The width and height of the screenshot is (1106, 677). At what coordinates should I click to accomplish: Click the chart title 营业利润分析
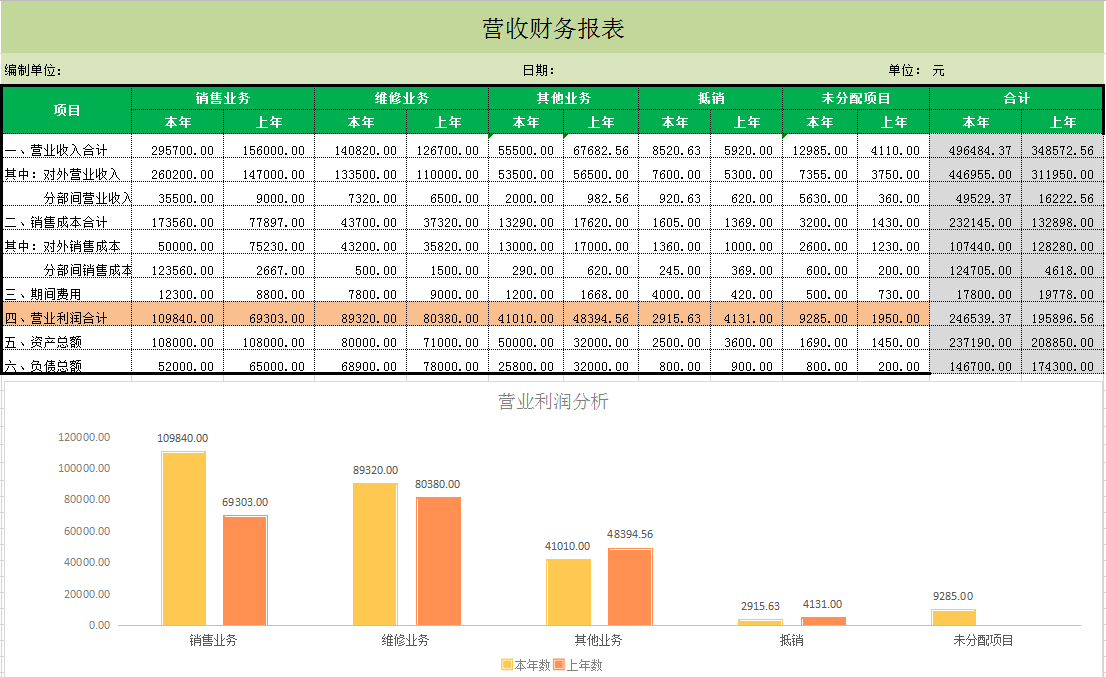pyautogui.click(x=551, y=400)
